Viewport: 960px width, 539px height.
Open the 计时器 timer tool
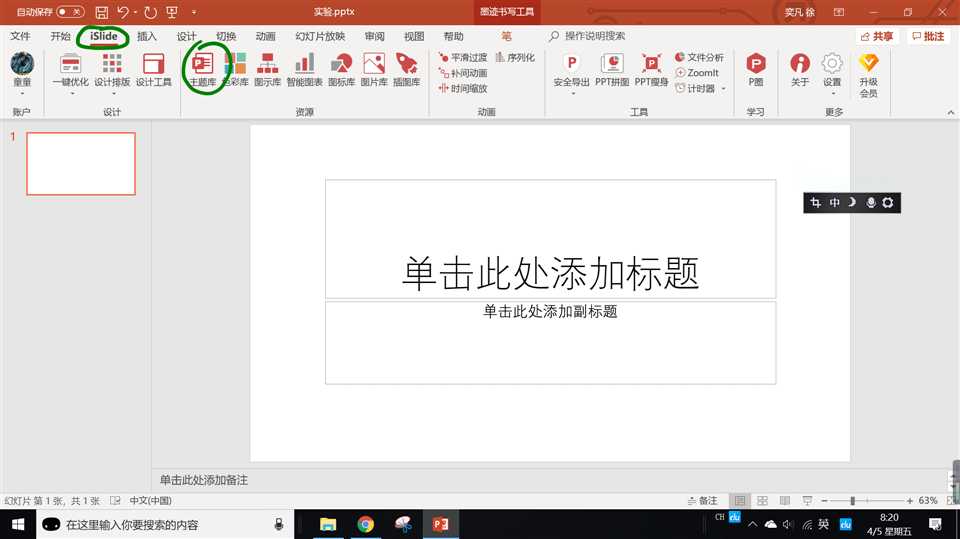[695, 88]
